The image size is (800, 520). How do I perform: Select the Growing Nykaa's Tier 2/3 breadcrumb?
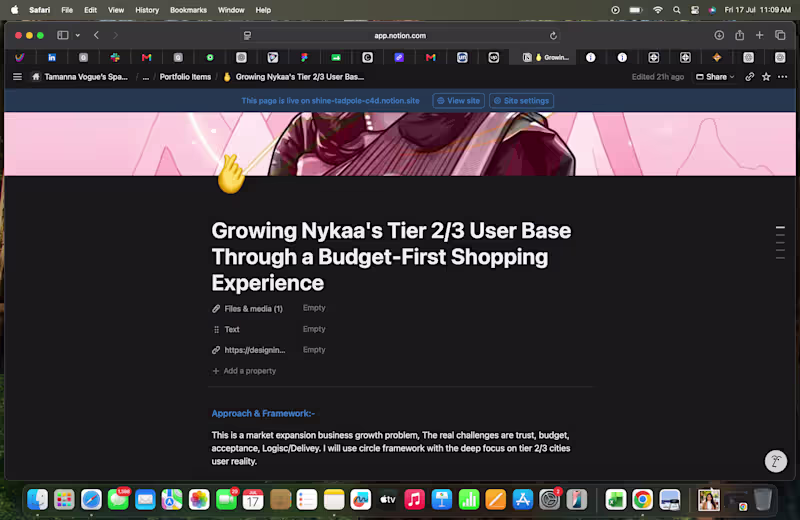click(x=294, y=77)
